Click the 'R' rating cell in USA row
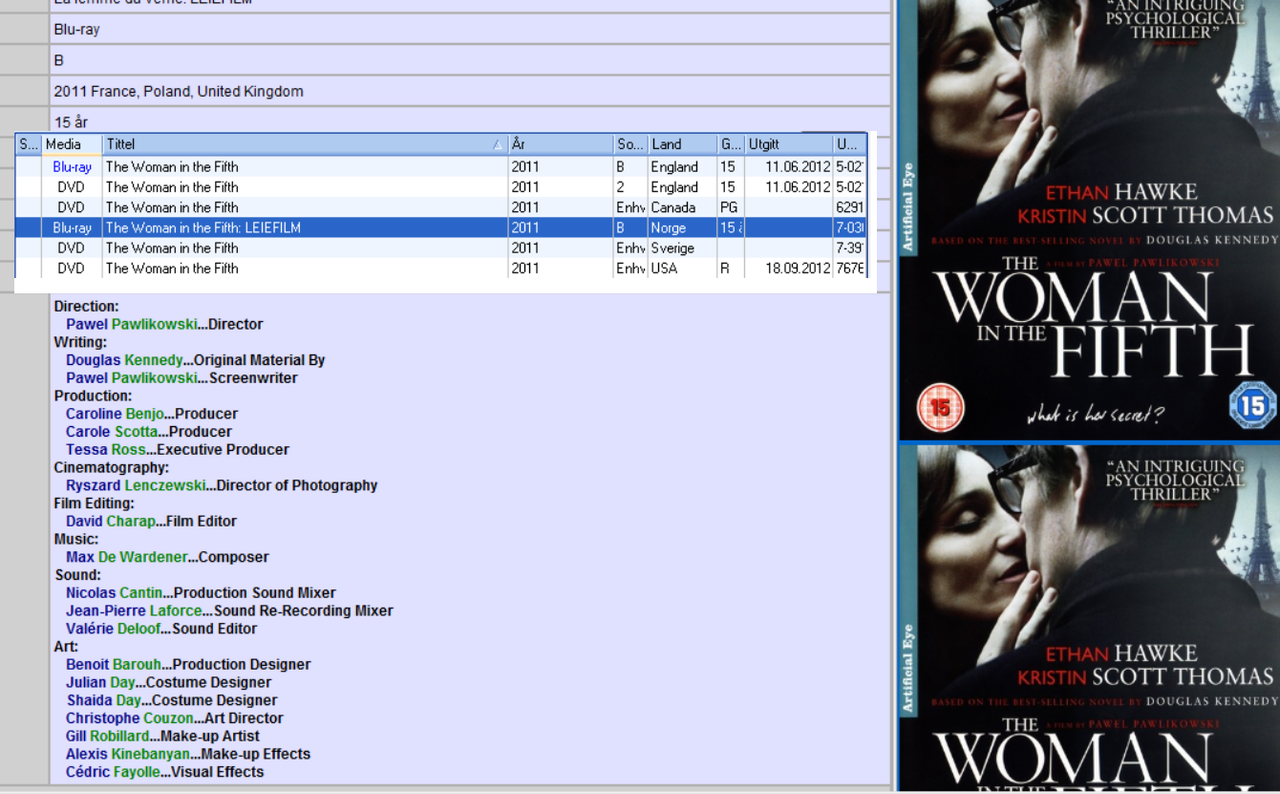Screen dimensions: 1280x794 pos(731,268)
